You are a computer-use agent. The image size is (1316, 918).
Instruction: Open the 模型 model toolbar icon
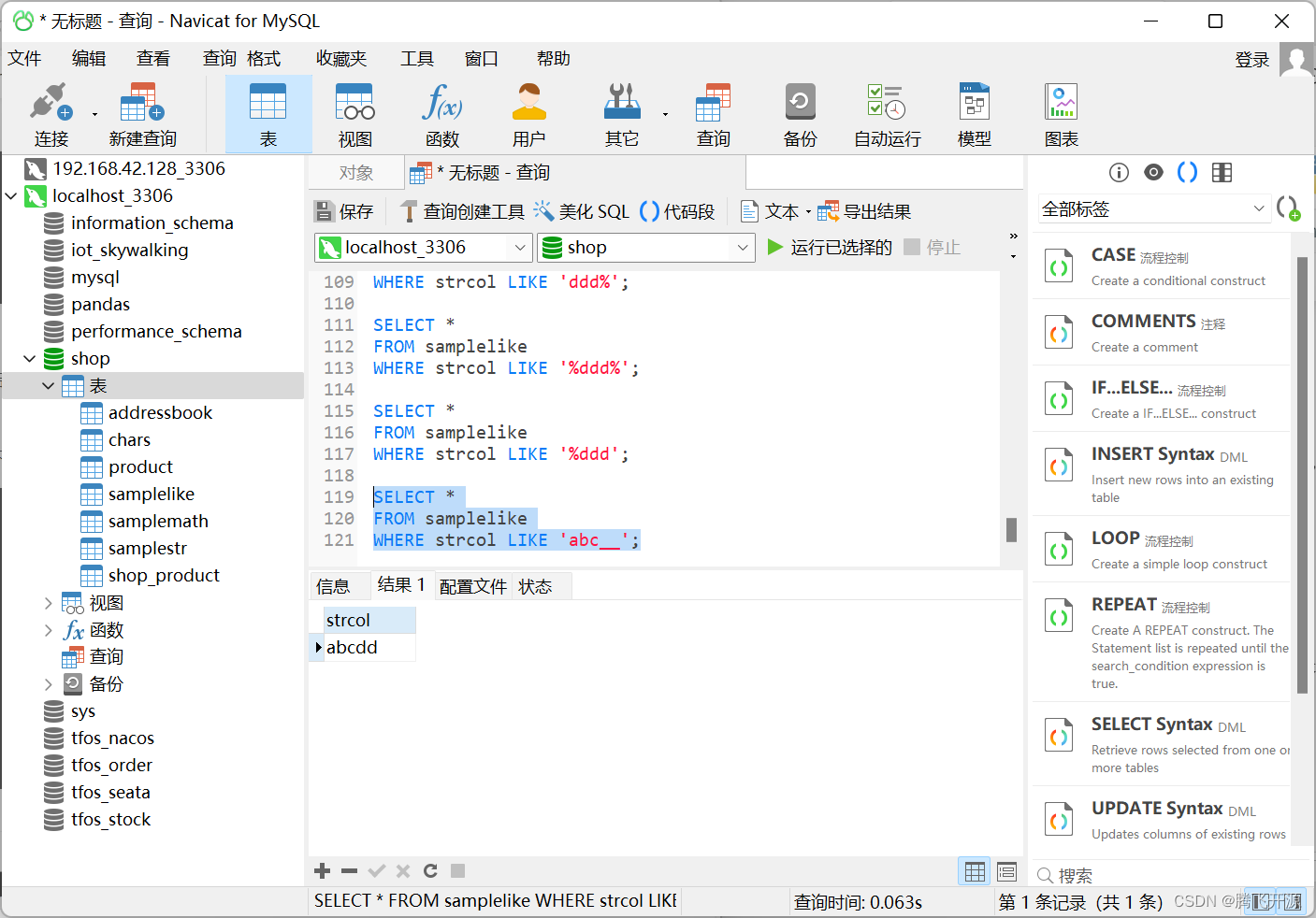pyautogui.click(x=975, y=115)
